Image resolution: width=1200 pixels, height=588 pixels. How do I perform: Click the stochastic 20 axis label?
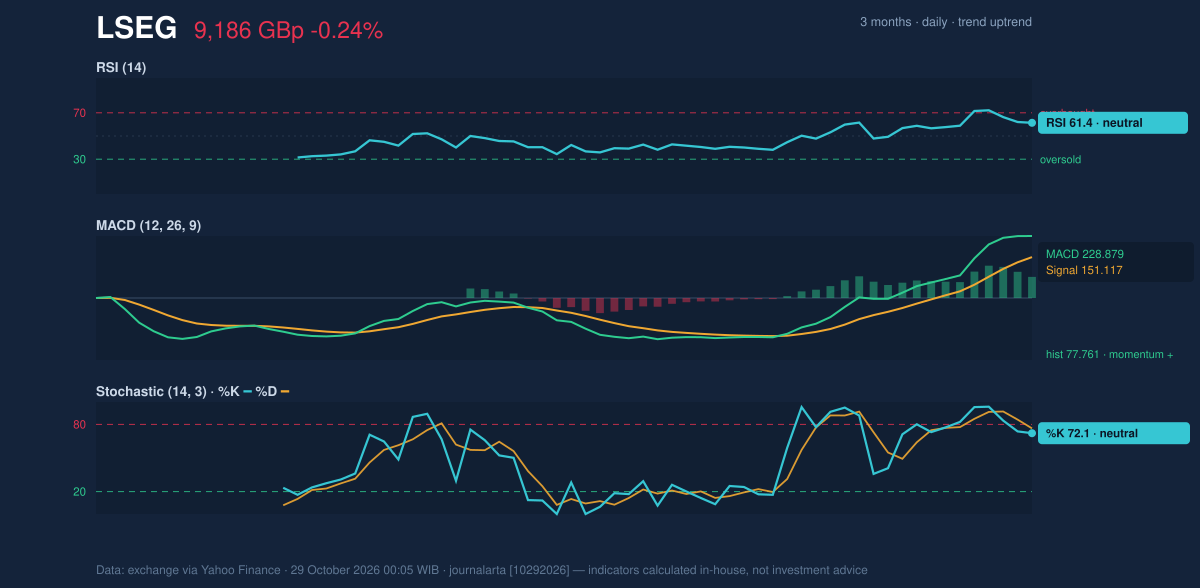click(79, 491)
